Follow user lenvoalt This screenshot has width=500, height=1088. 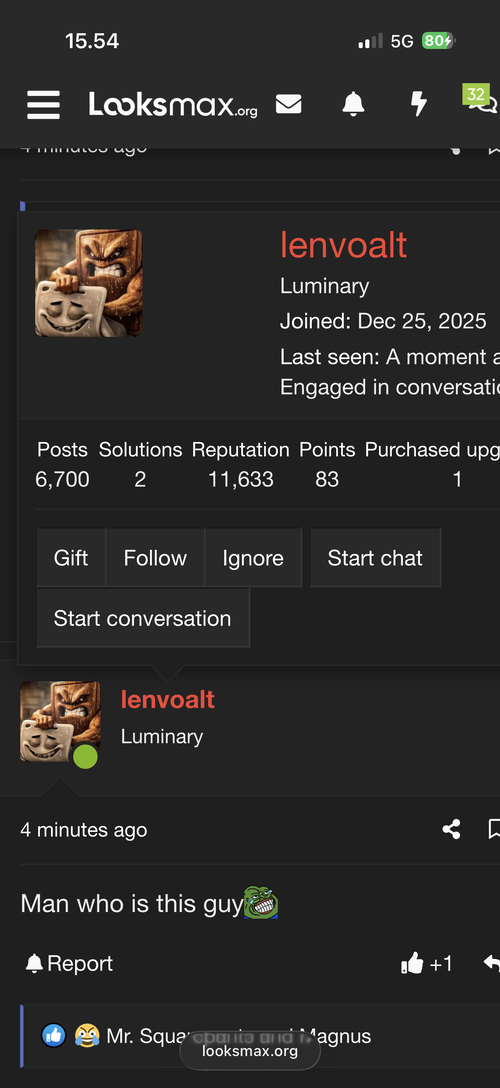(155, 558)
